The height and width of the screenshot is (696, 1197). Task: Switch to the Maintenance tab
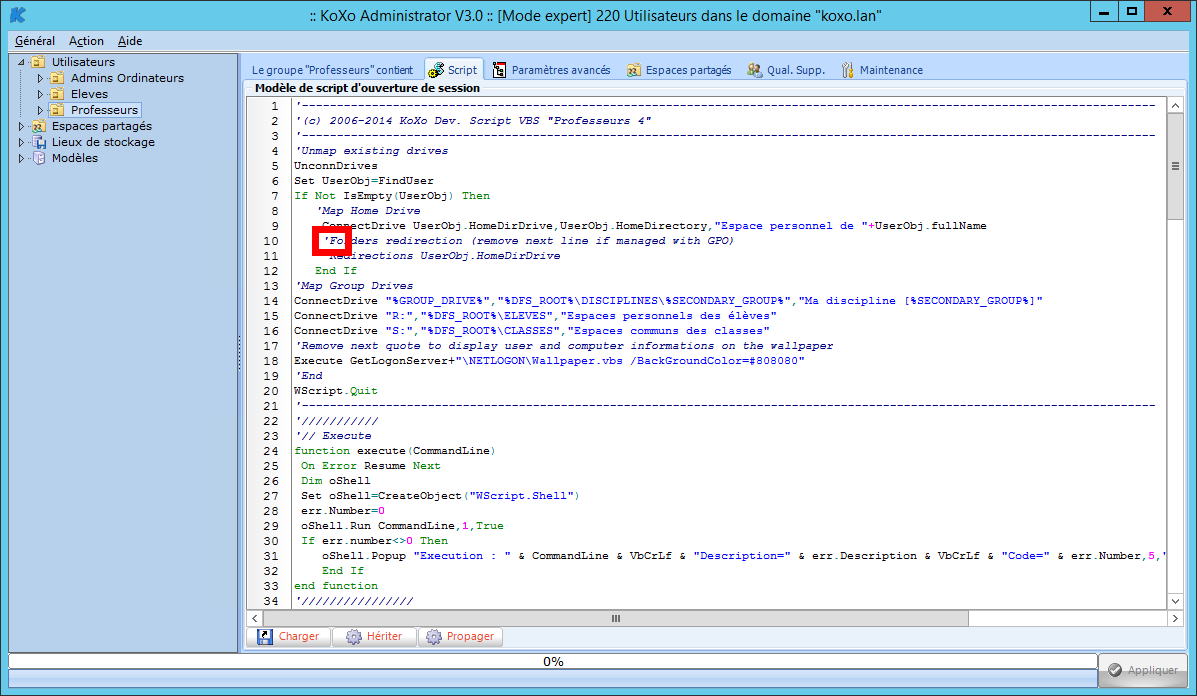click(882, 70)
